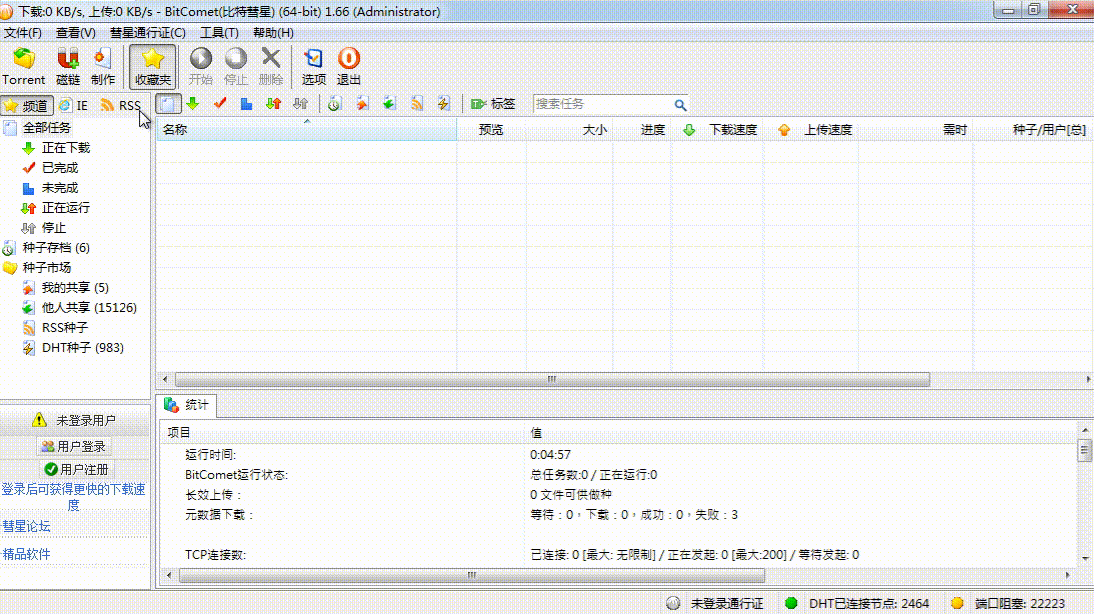Screen dimensions: 1094x614
Task: Sort by 名称 column header
Action: 306,130
